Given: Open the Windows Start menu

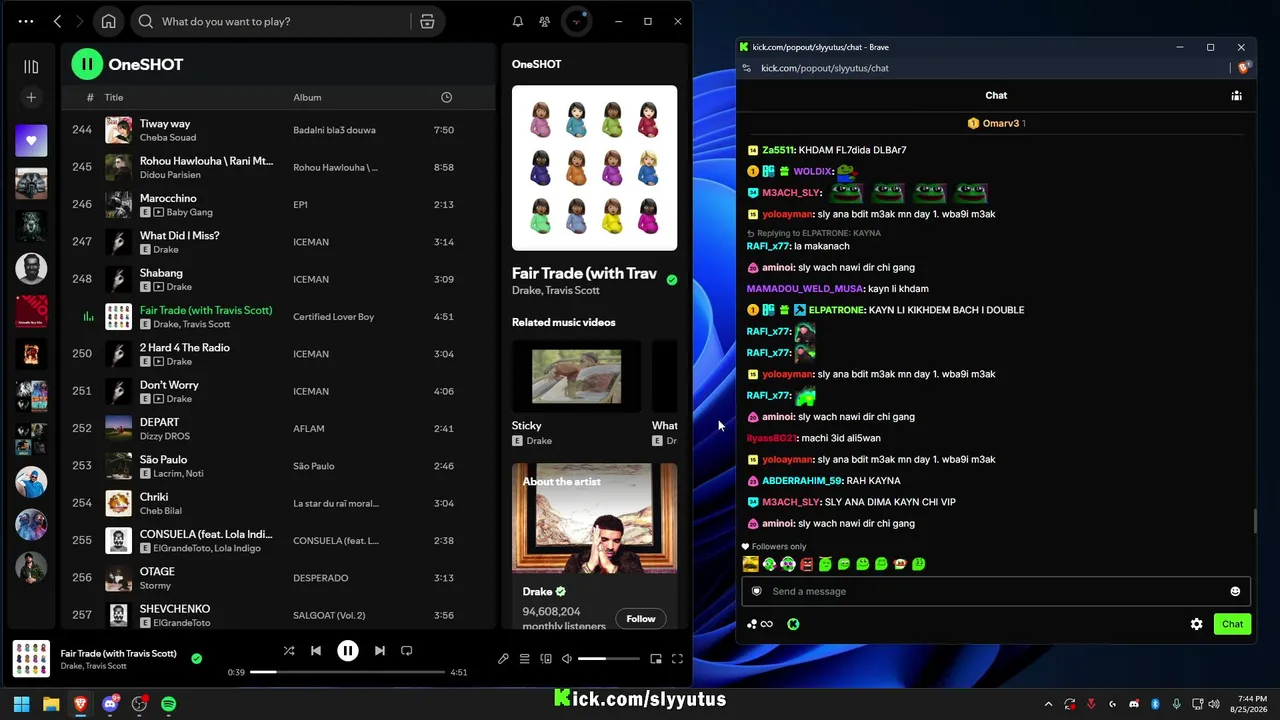Looking at the screenshot, I should [x=21, y=704].
